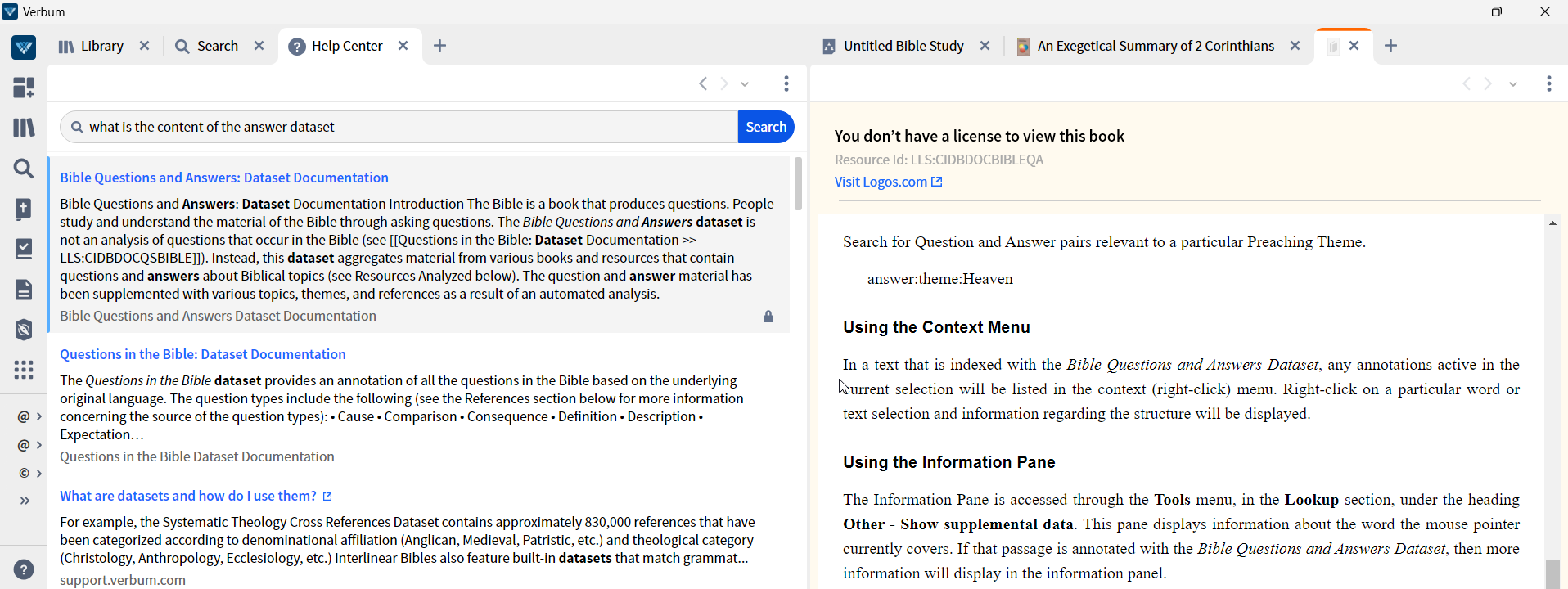Go back in right book panel
Screen dimensions: 1568x589
point(1467,83)
